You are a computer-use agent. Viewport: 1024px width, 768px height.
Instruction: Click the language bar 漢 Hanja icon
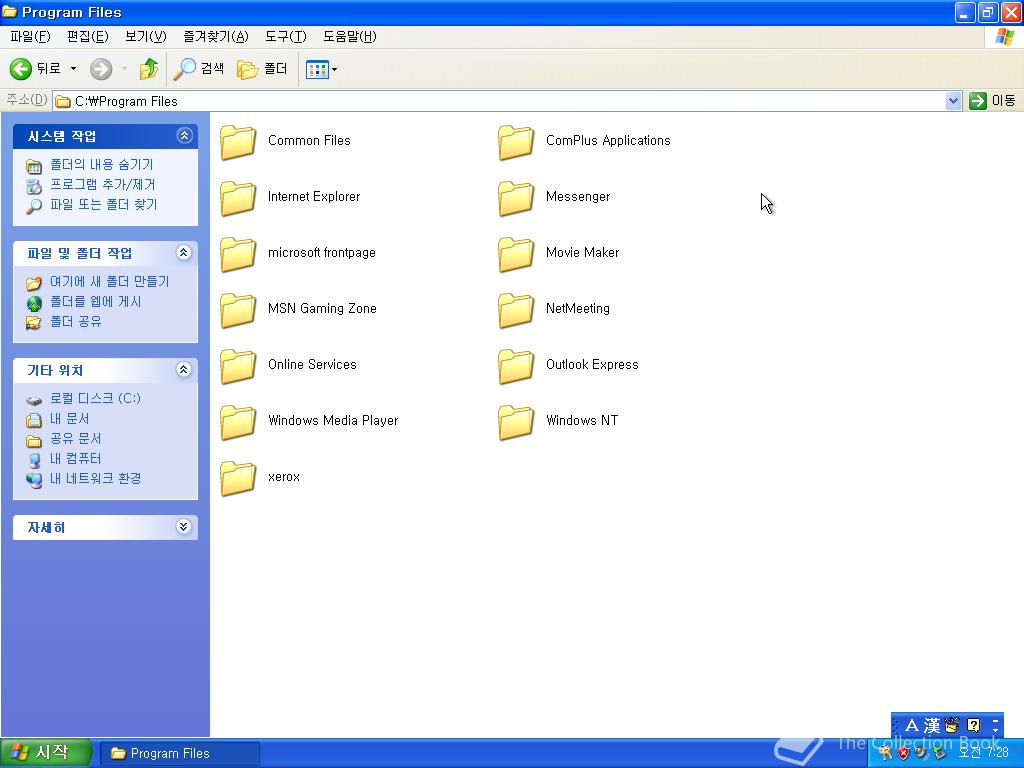pos(932,726)
